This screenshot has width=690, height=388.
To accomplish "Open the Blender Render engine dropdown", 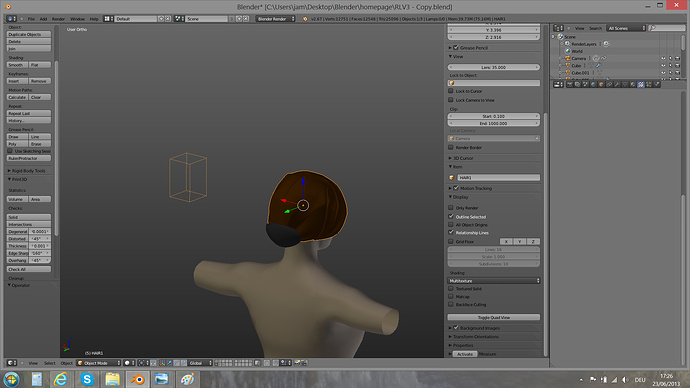I will tap(275, 19).
